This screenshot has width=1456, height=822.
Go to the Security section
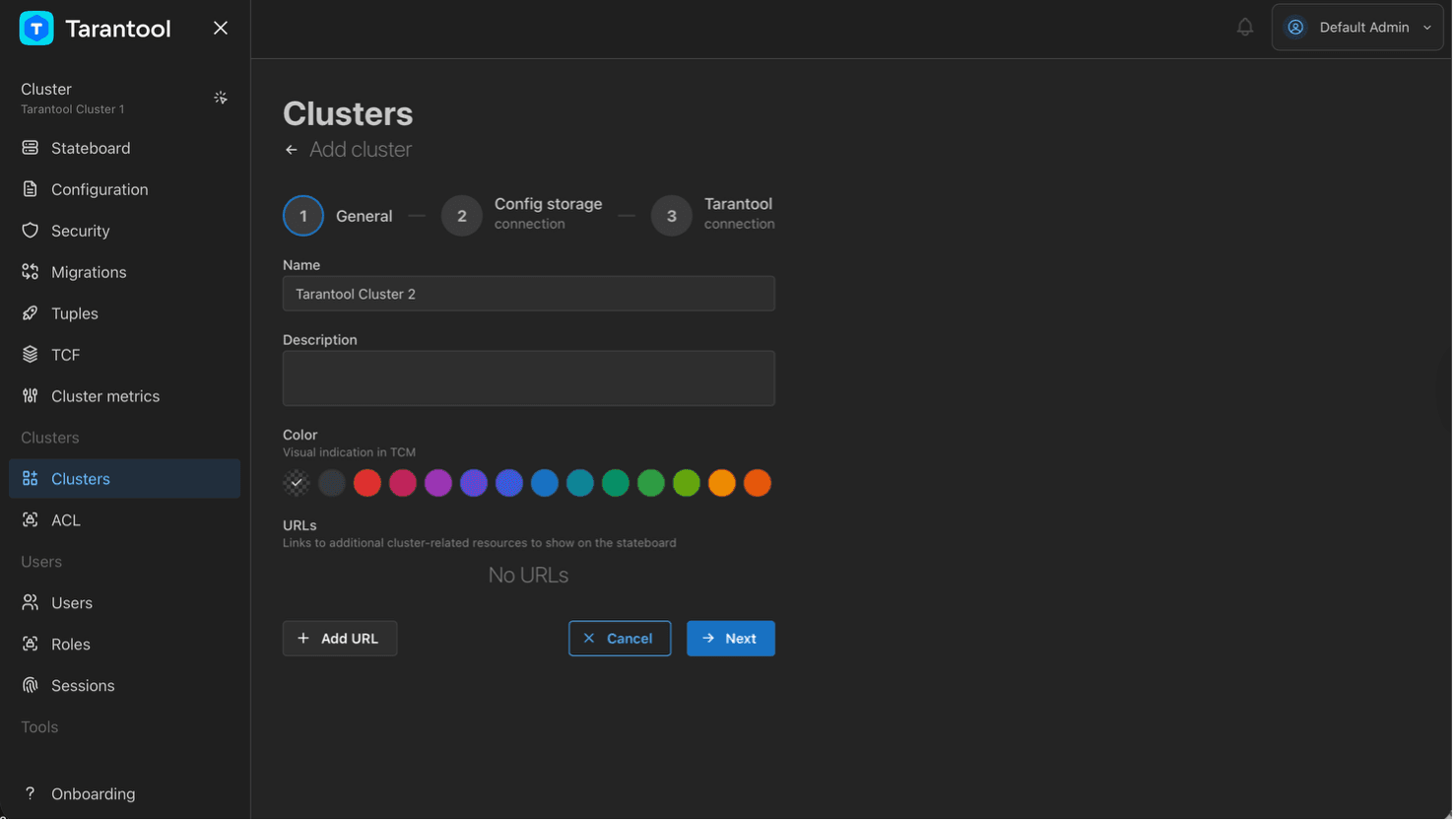click(125, 231)
